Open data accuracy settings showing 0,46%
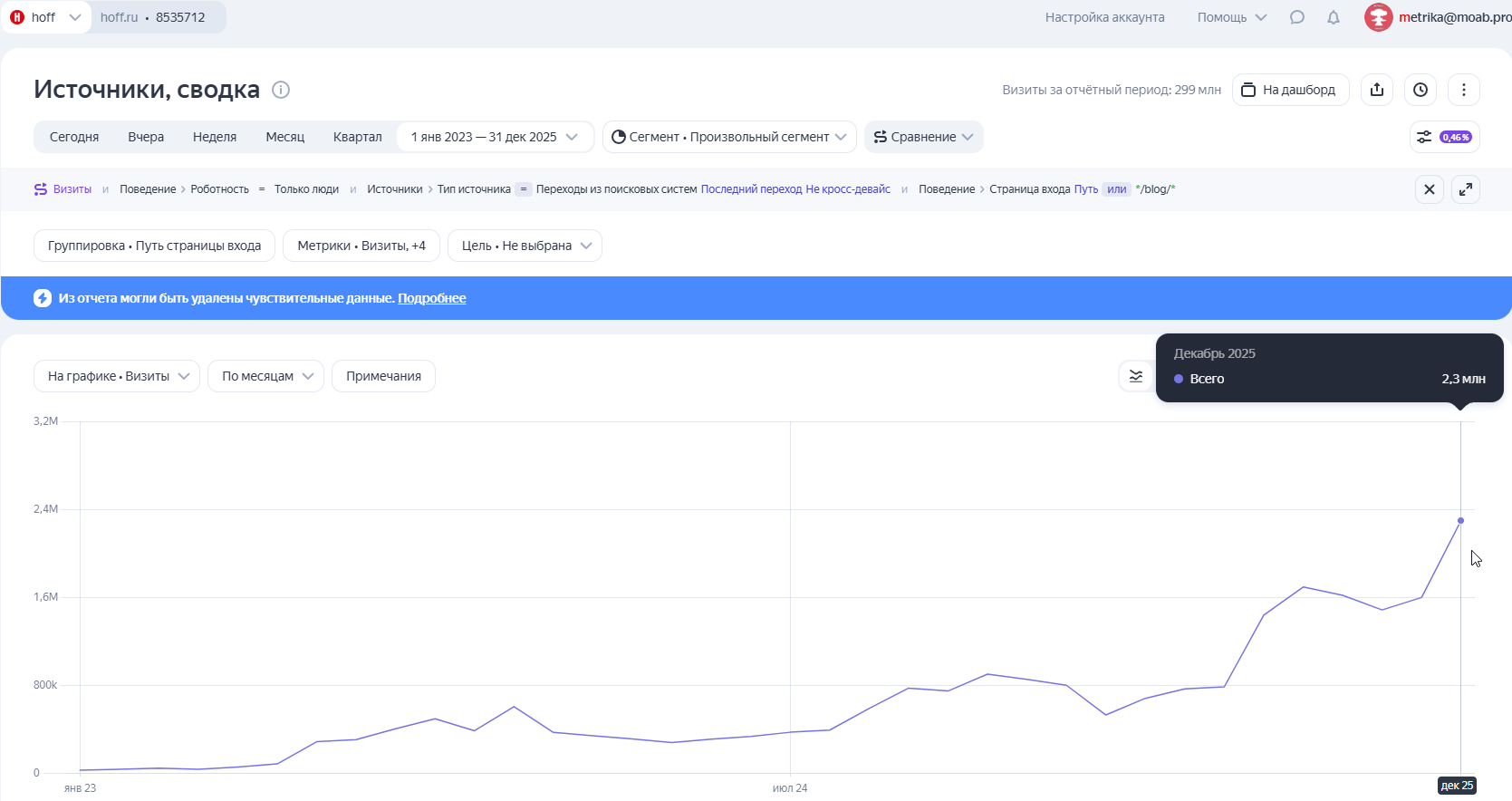Viewport: 1512px width, 801px height. 1444,137
